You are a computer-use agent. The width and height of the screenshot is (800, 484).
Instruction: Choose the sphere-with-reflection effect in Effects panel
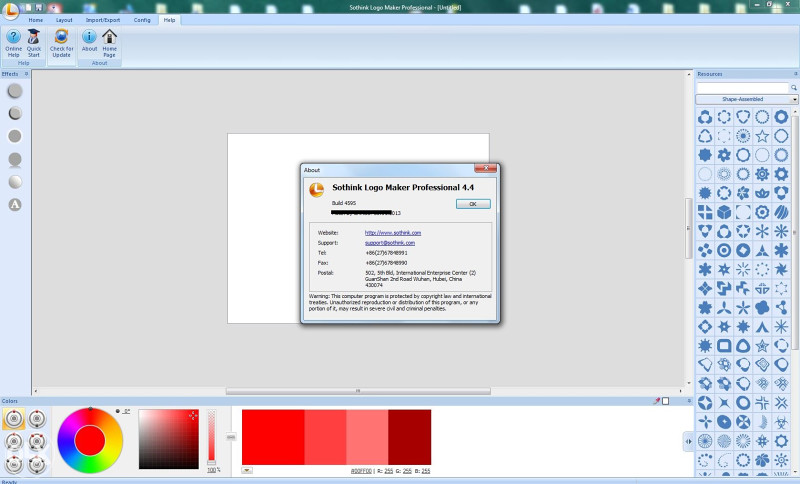[x=15, y=160]
